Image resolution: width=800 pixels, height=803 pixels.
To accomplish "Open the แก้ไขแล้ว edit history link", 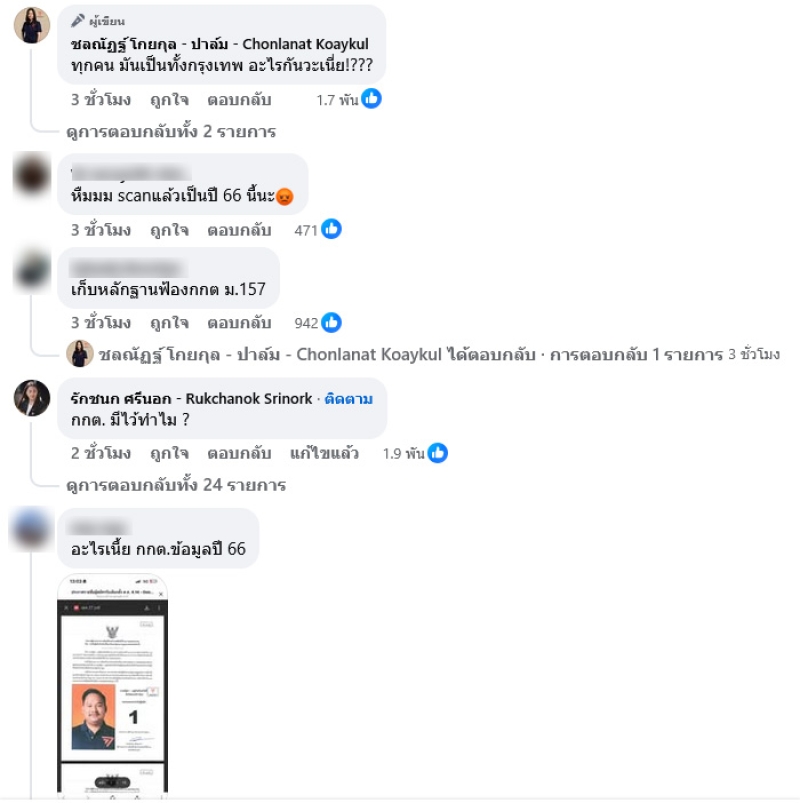I will click(324, 453).
